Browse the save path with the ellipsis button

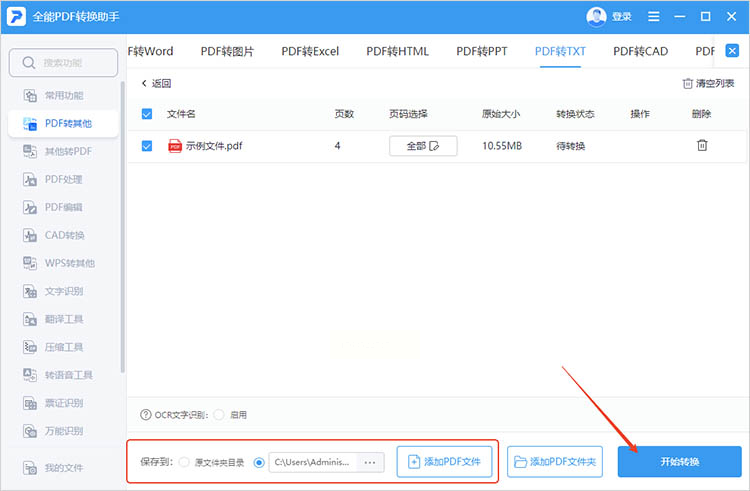pyautogui.click(x=370, y=462)
